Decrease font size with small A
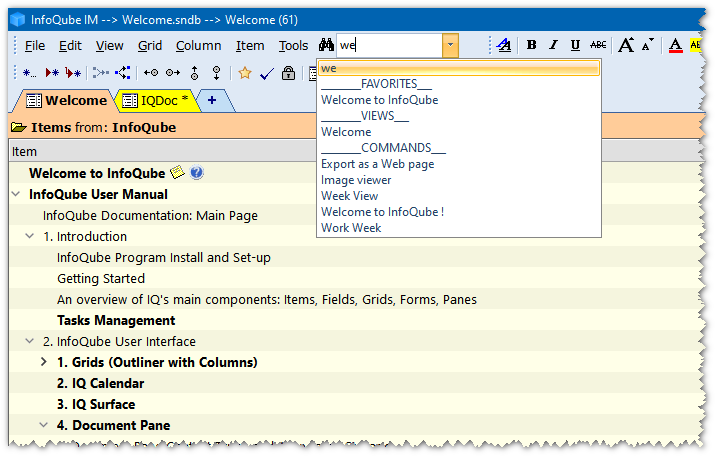Image resolution: width=721 pixels, height=462 pixels. [647, 45]
